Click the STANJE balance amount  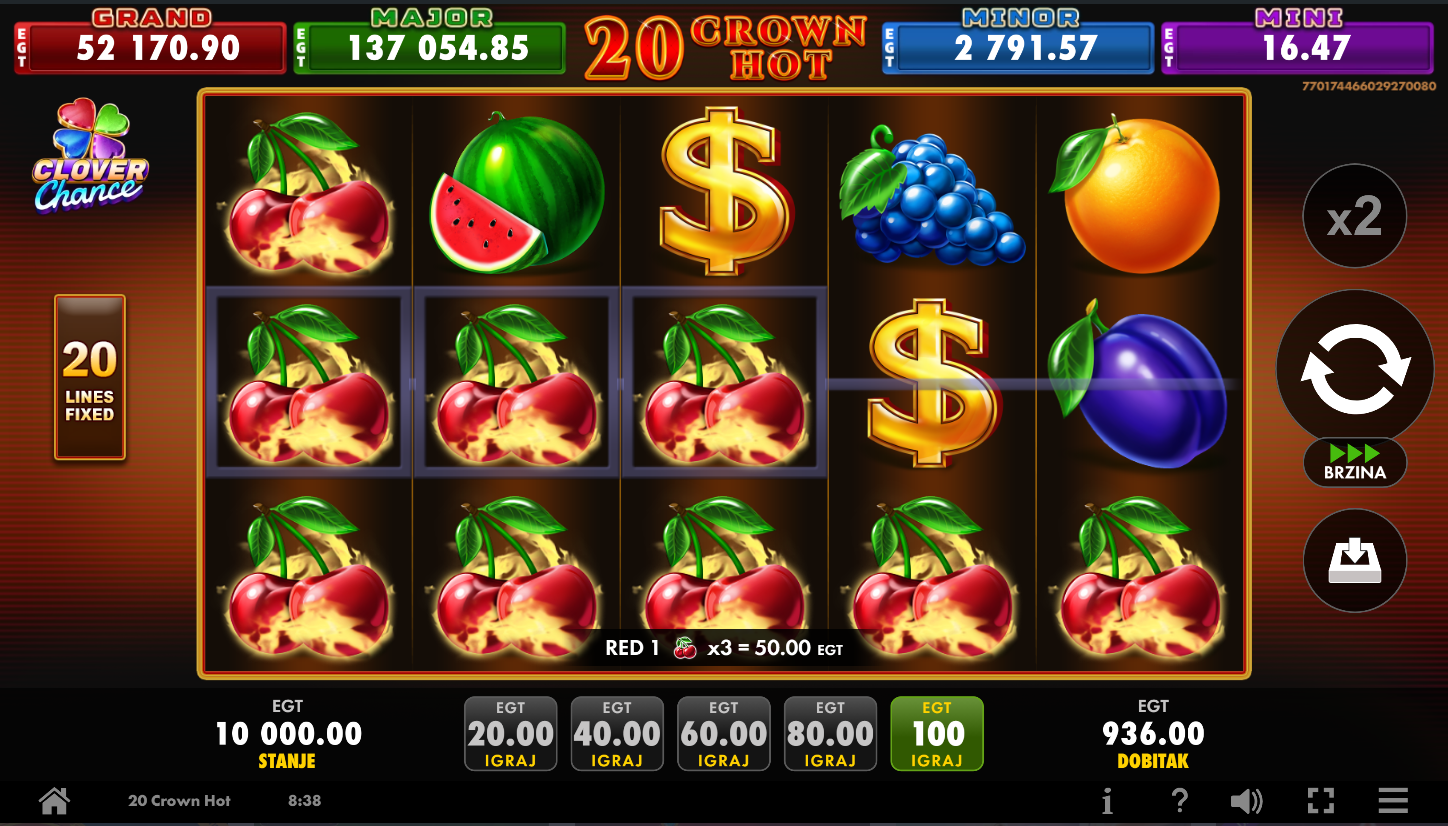pyautogui.click(x=289, y=734)
